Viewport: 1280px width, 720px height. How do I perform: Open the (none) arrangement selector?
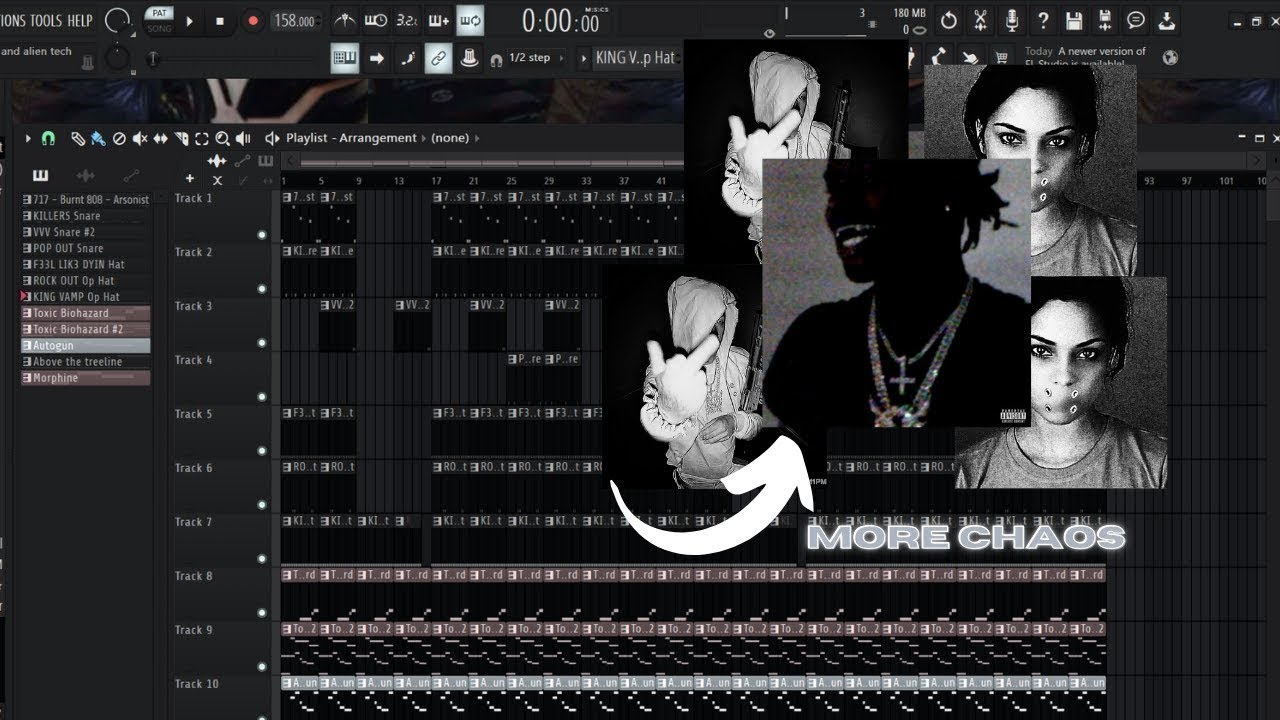click(450, 138)
